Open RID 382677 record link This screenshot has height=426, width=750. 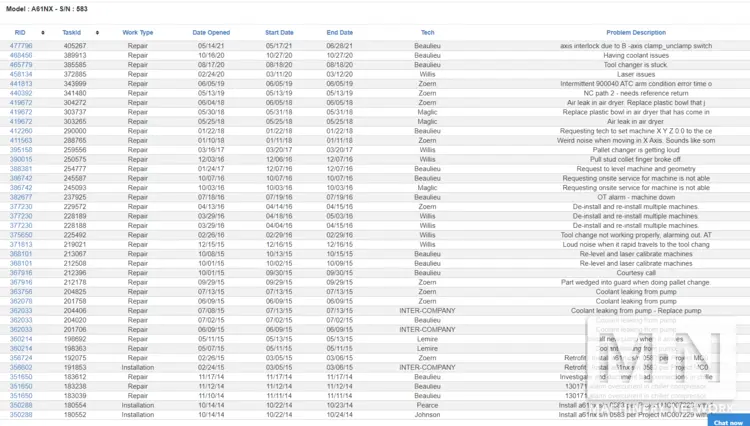(21, 197)
